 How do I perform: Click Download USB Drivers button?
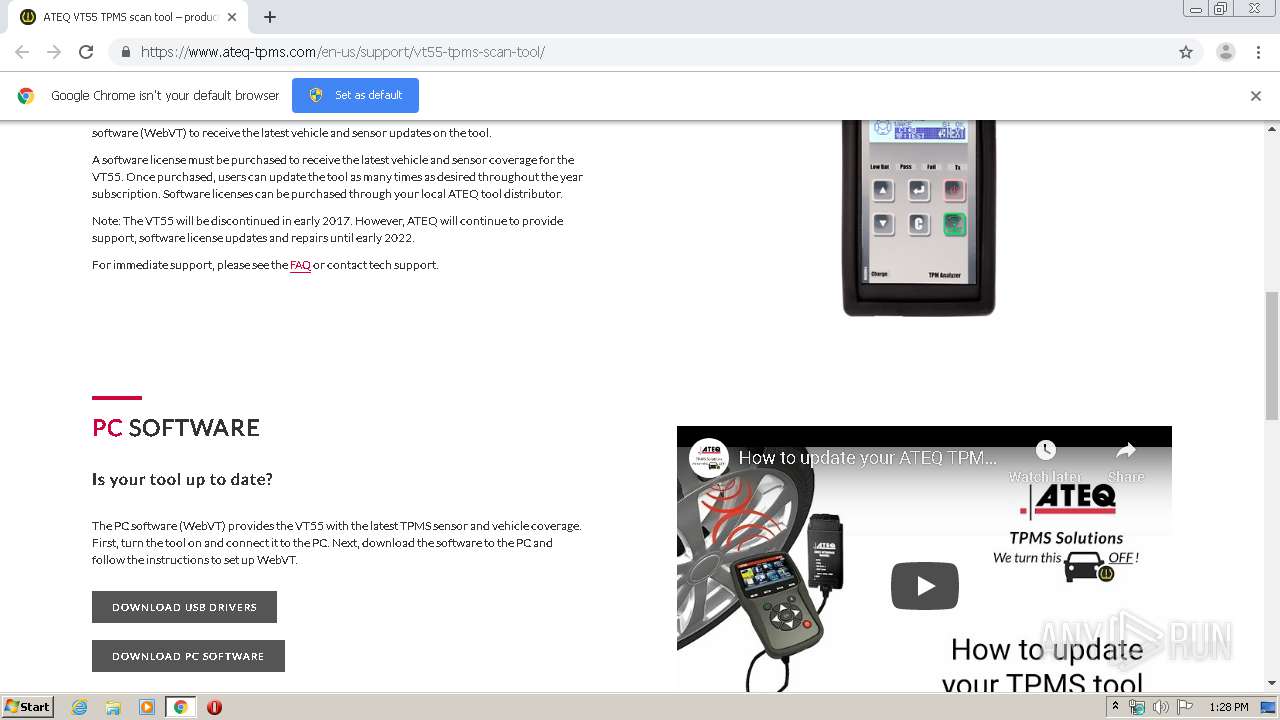click(x=184, y=607)
